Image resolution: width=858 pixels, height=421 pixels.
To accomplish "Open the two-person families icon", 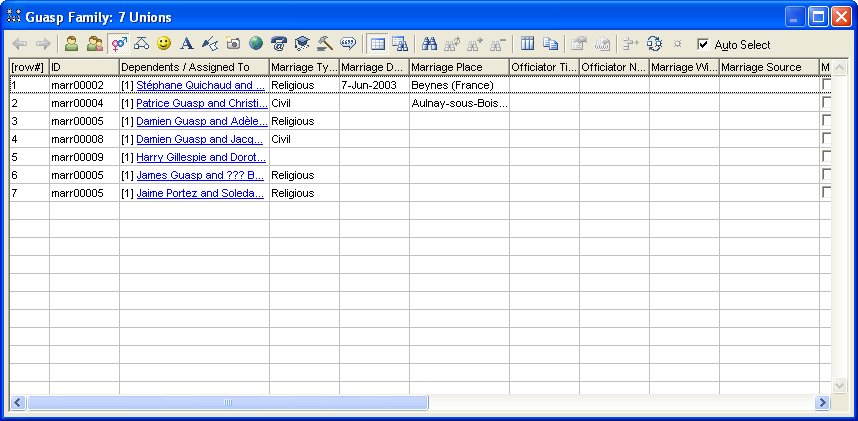I will [94, 44].
